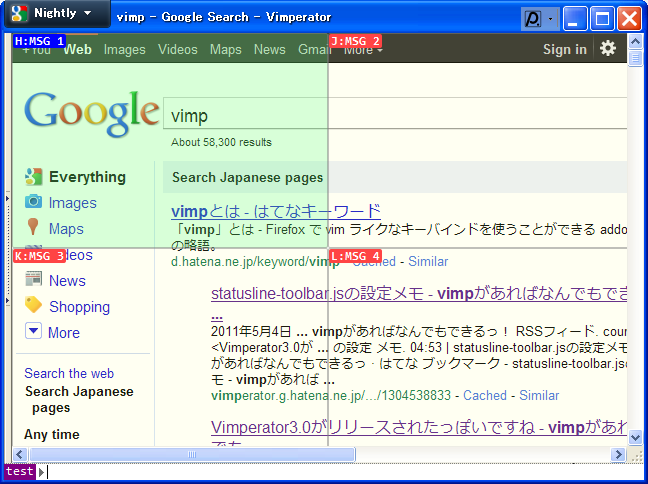Open the vimpとは はてなキーワード result
Screen dimensions: 648x484
pyautogui.click(x=276, y=211)
